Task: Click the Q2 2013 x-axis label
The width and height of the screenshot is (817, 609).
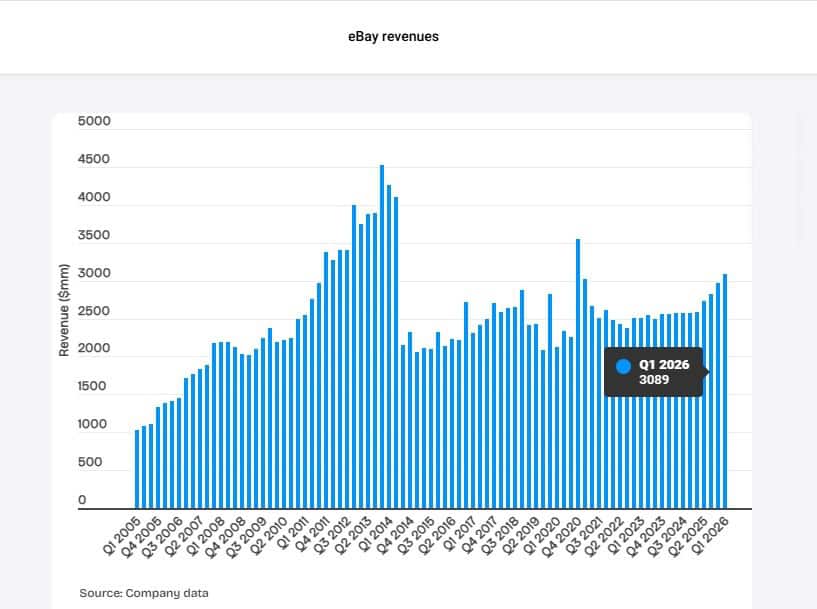Action: [353, 537]
